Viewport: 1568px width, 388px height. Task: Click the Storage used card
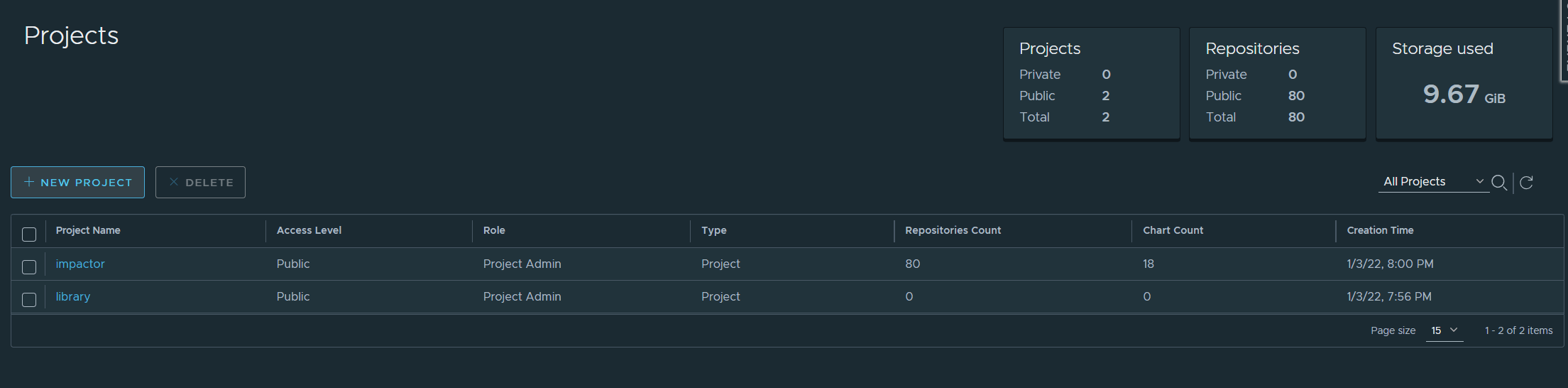coord(1464,83)
